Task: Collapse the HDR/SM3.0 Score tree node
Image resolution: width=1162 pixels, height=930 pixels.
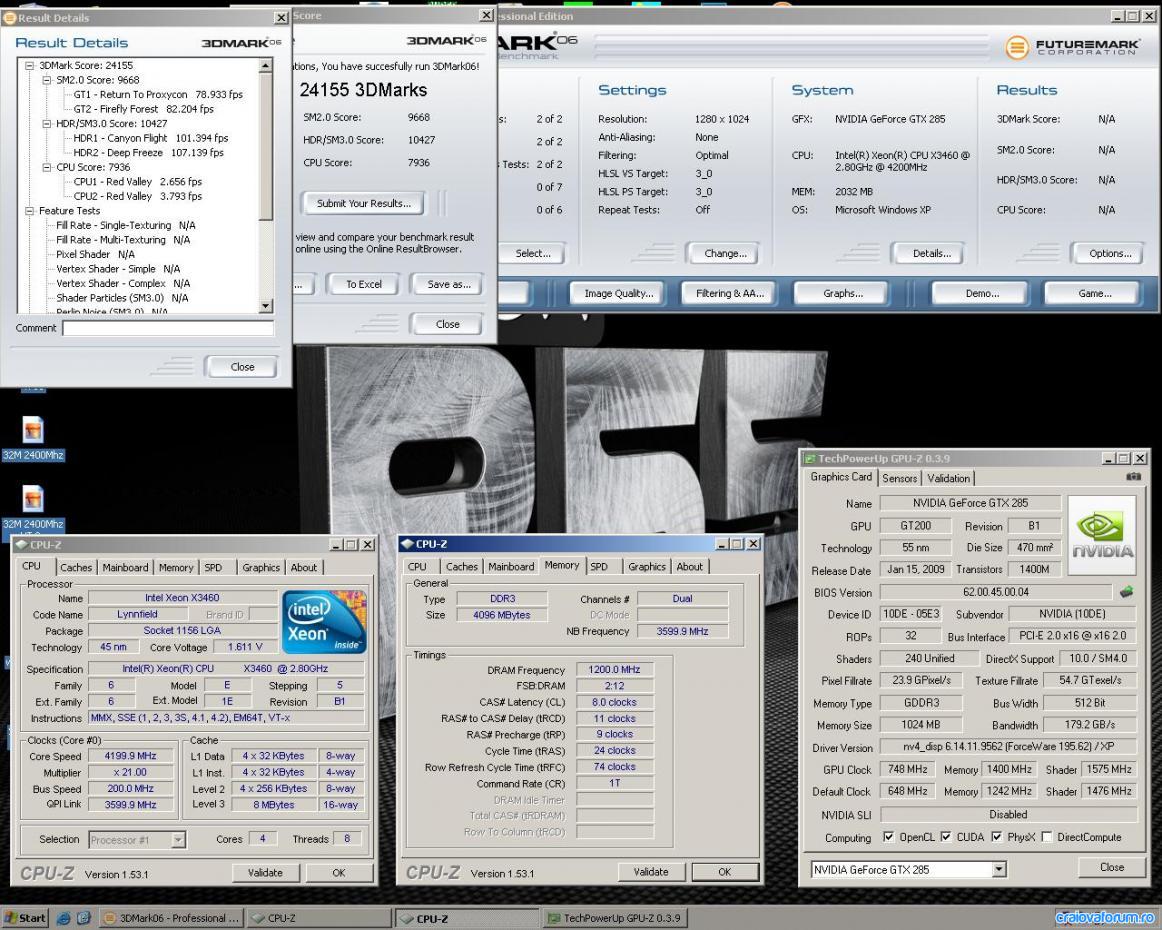Action: pos(47,124)
